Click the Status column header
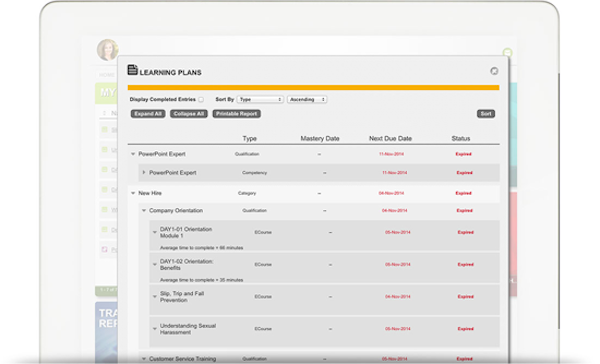 (461, 139)
